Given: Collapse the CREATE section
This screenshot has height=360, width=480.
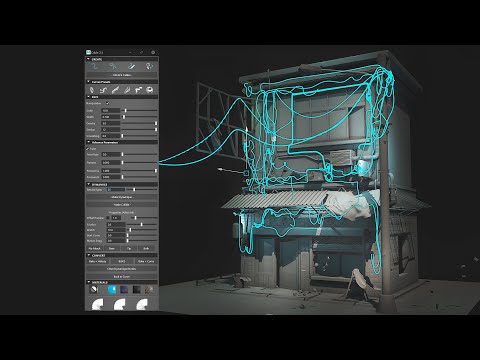Looking at the screenshot, I should 88,59.
